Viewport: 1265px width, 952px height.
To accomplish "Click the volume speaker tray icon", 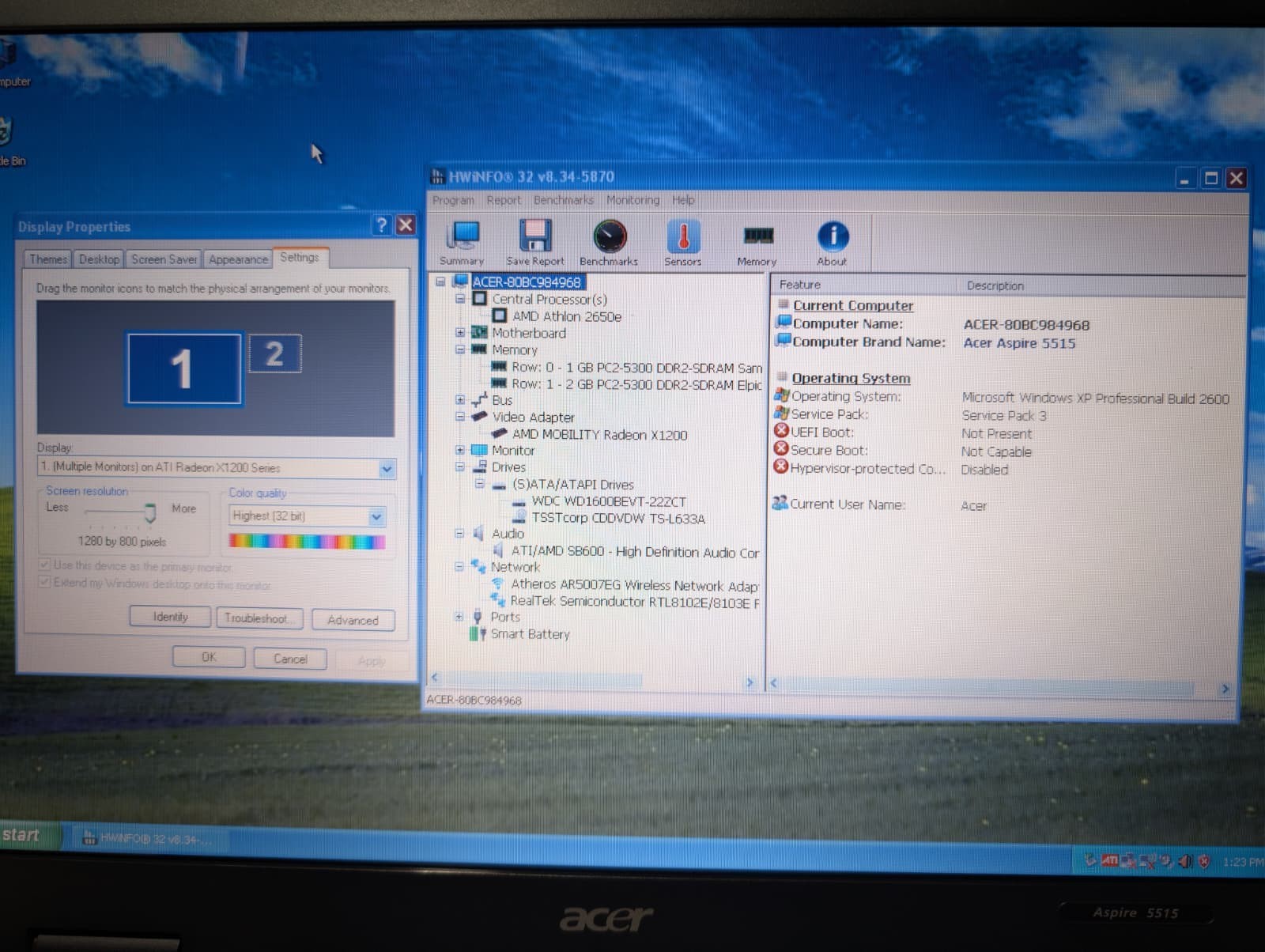I will click(1184, 861).
